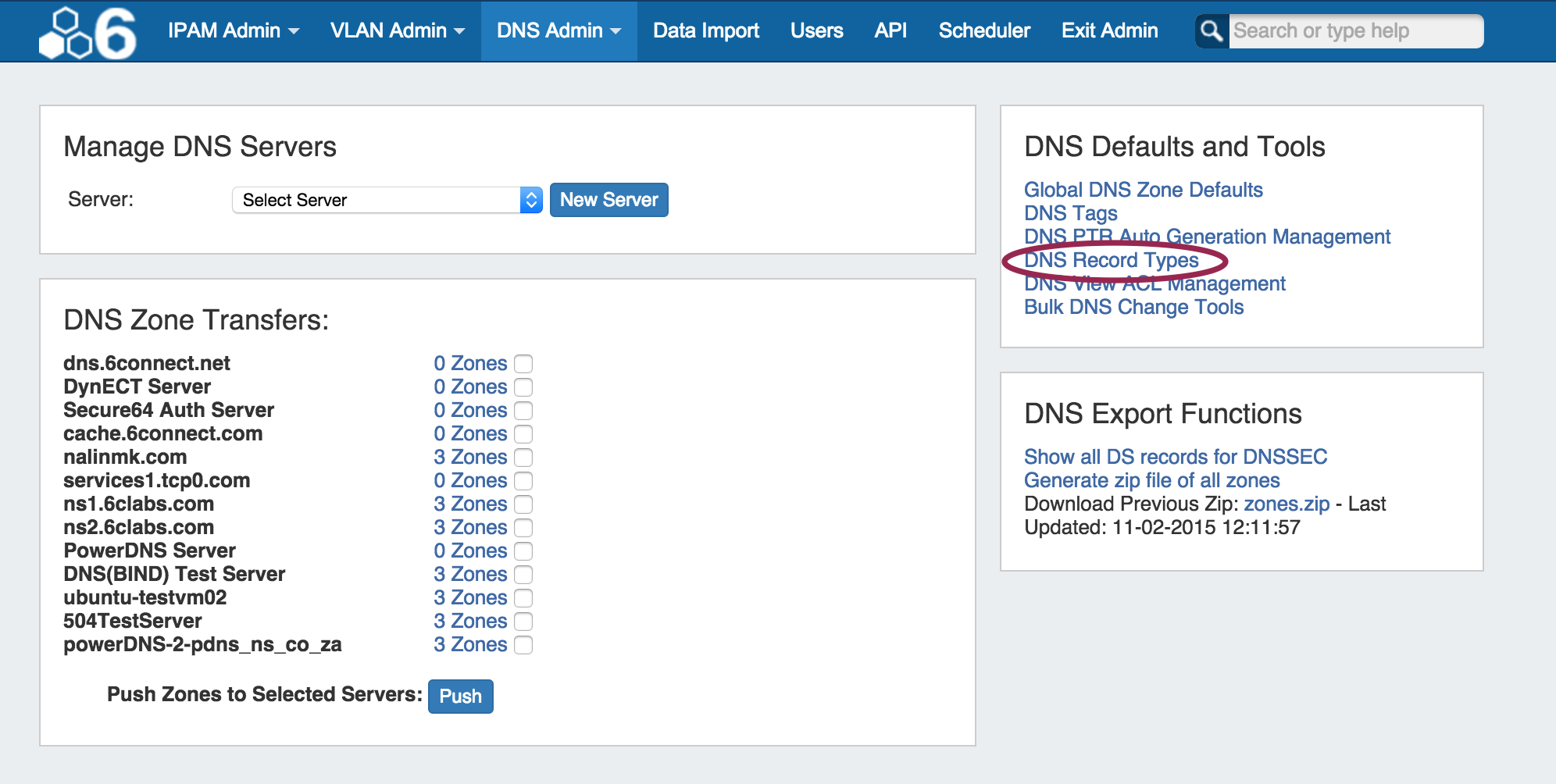Check the box next to dns.6connect.net

pyautogui.click(x=523, y=364)
